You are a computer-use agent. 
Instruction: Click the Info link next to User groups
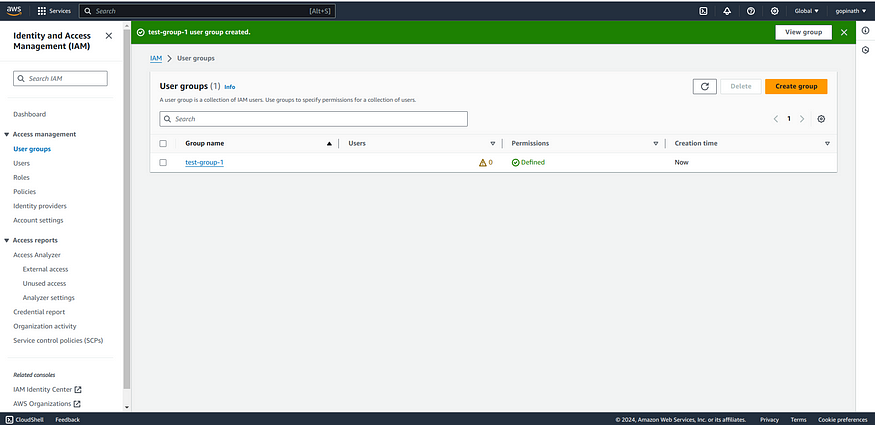point(229,87)
